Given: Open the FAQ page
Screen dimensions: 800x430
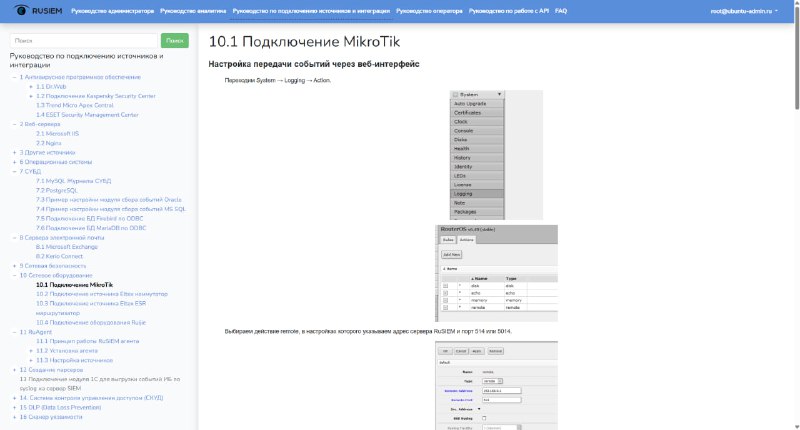Looking at the screenshot, I should pos(561,11).
